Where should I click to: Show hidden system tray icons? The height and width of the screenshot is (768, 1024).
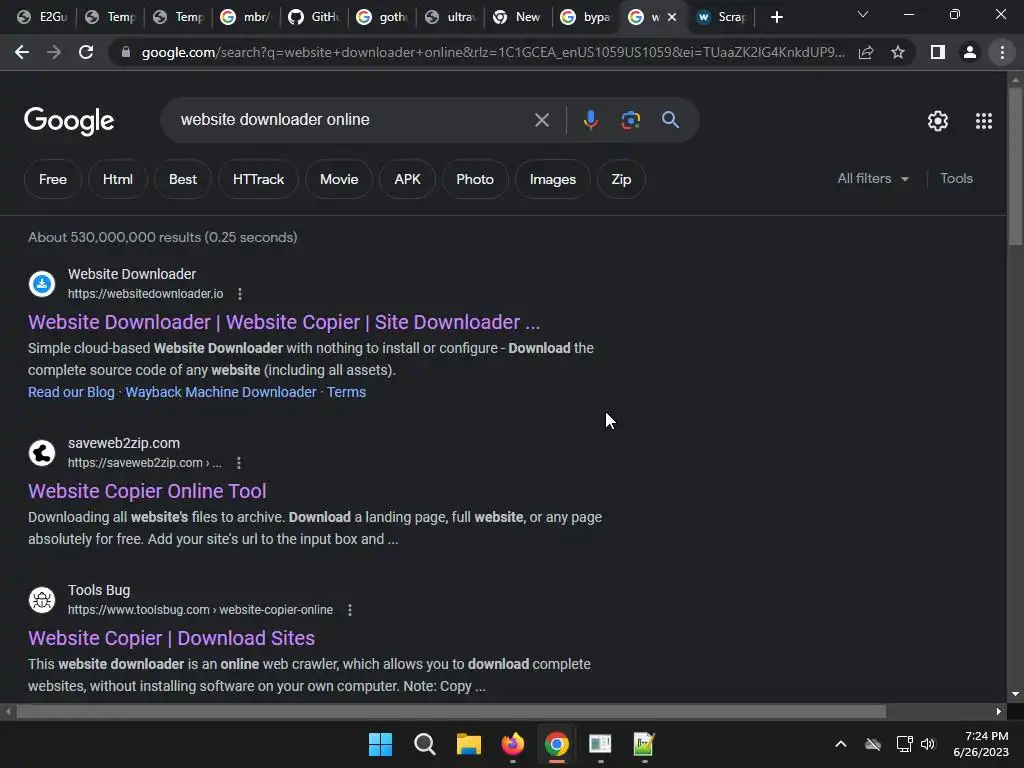click(841, 744)
